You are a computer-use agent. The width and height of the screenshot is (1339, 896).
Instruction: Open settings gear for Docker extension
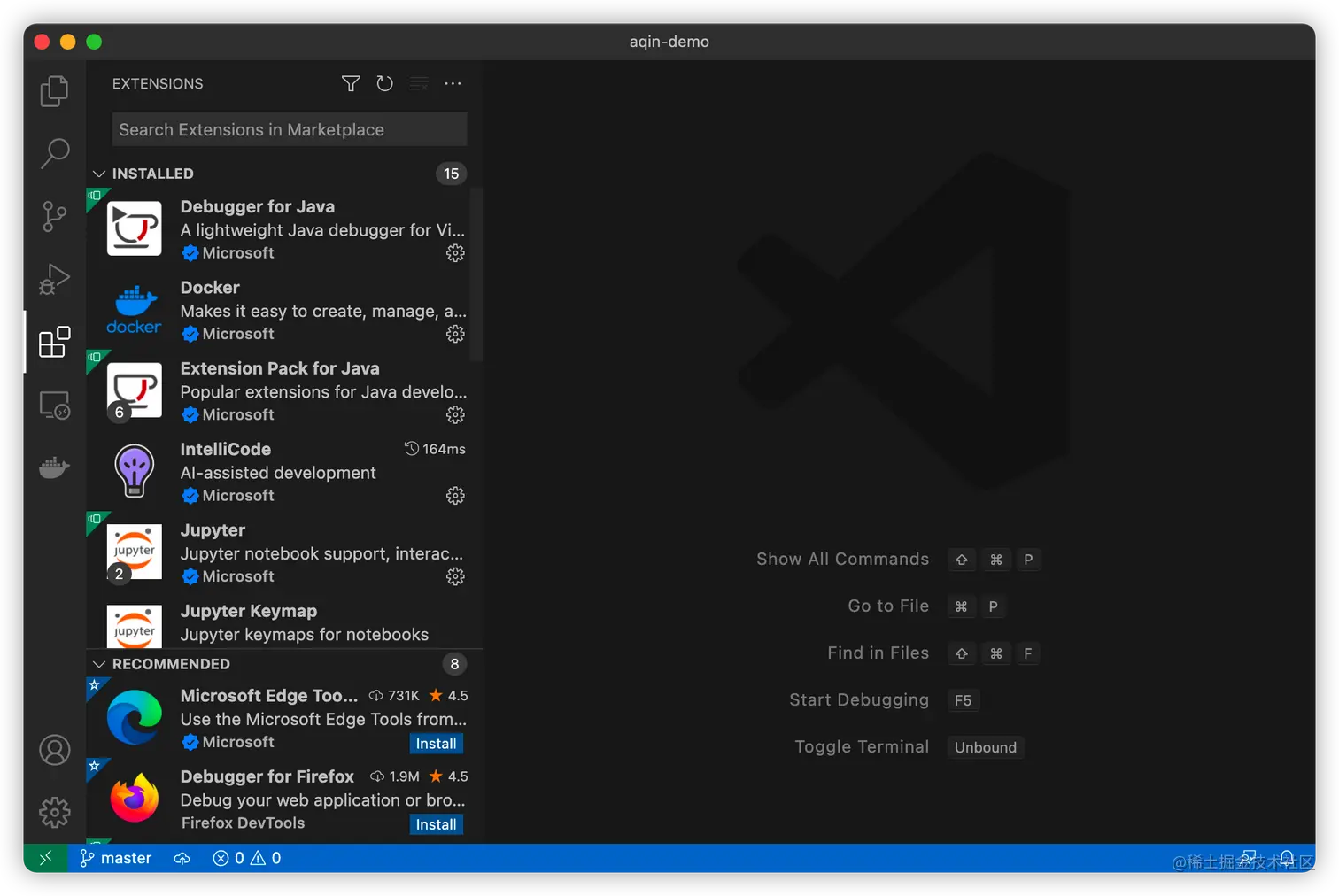pos(455,334)
